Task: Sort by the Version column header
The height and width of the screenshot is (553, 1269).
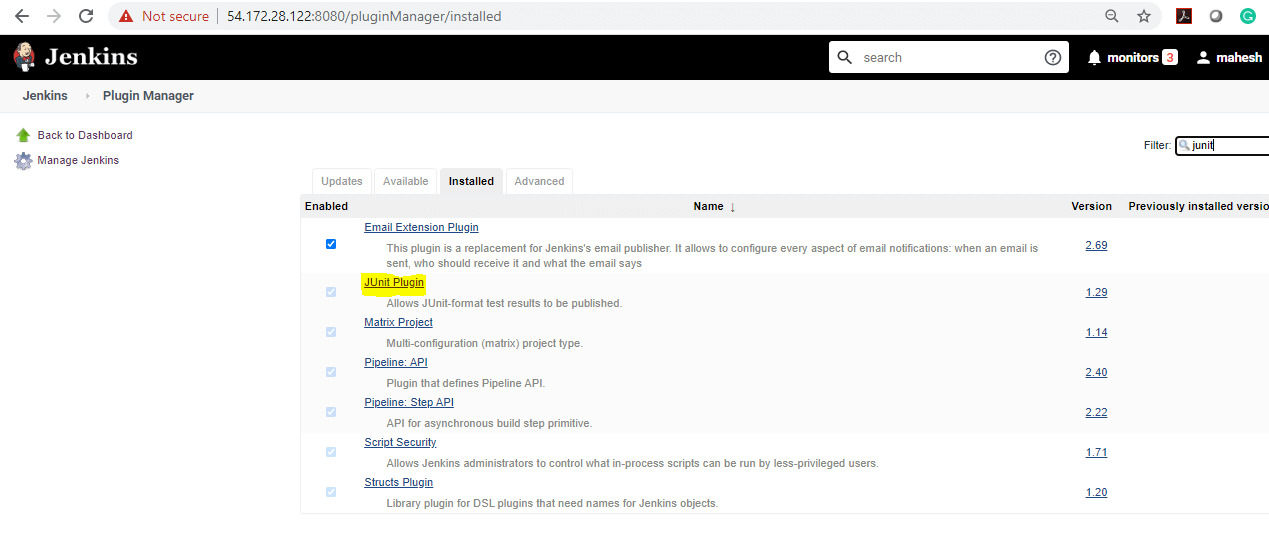Action: pyautogui.click(x=1091, y=206)
